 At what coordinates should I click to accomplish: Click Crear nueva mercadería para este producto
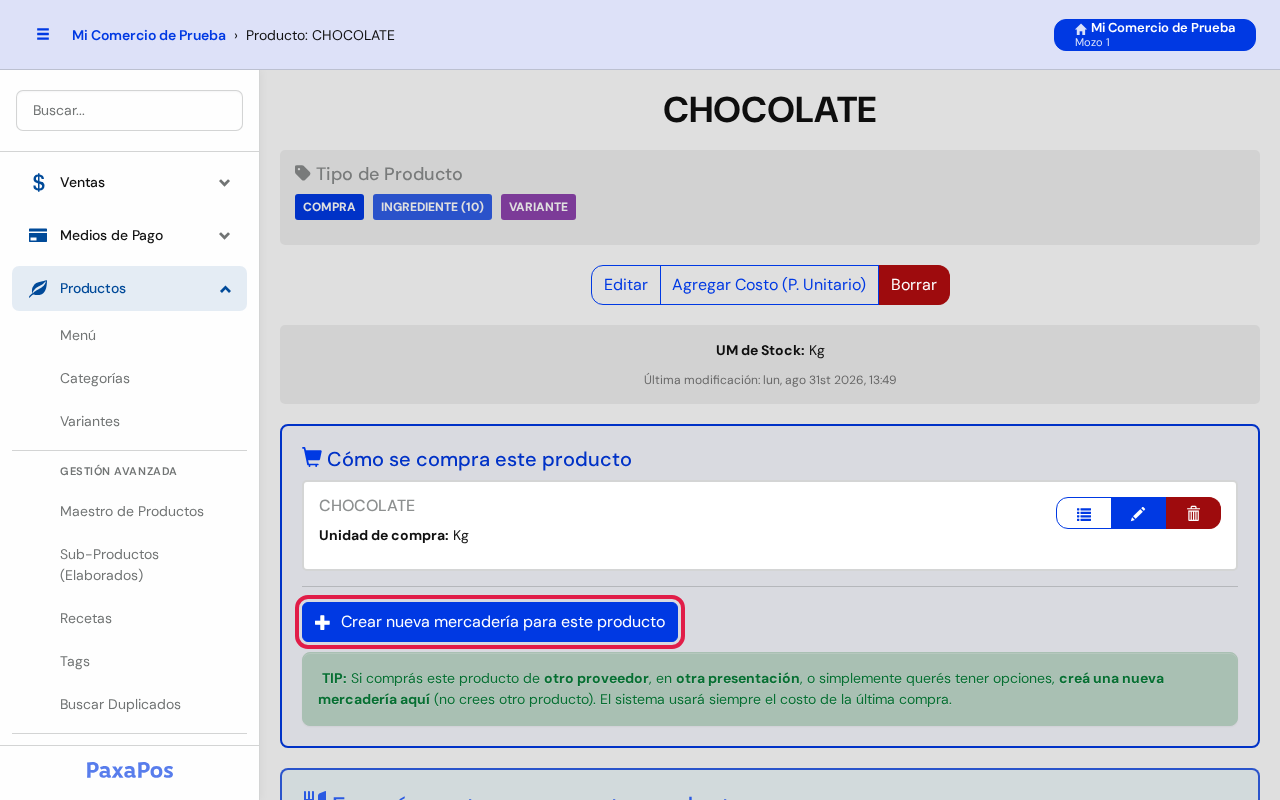490,622
